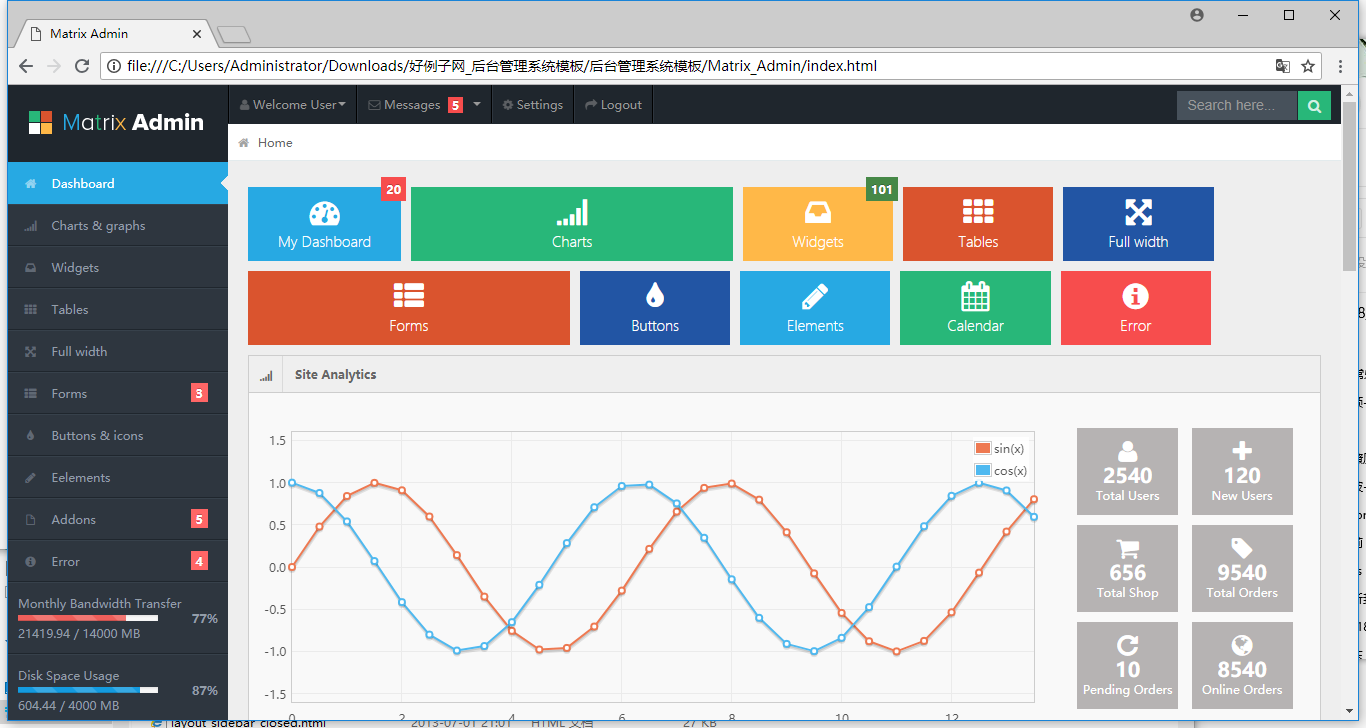Open the Tables grid icon tile
Screen dimensions: 1366x728
(x=978, y=224)
